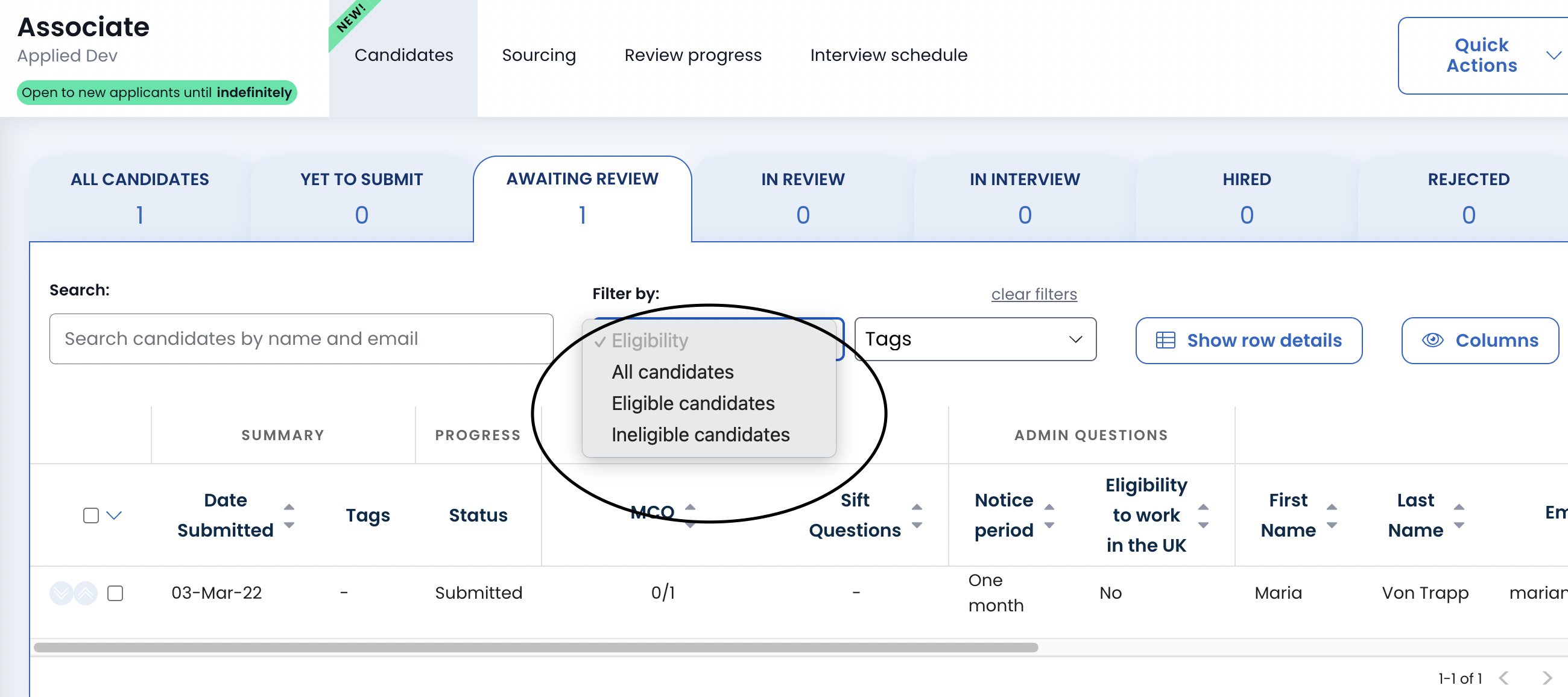The width and height of the screenshot is (1568, 697).
Task: Sort by First Name column arrows
Action: tap(1332, 516)
